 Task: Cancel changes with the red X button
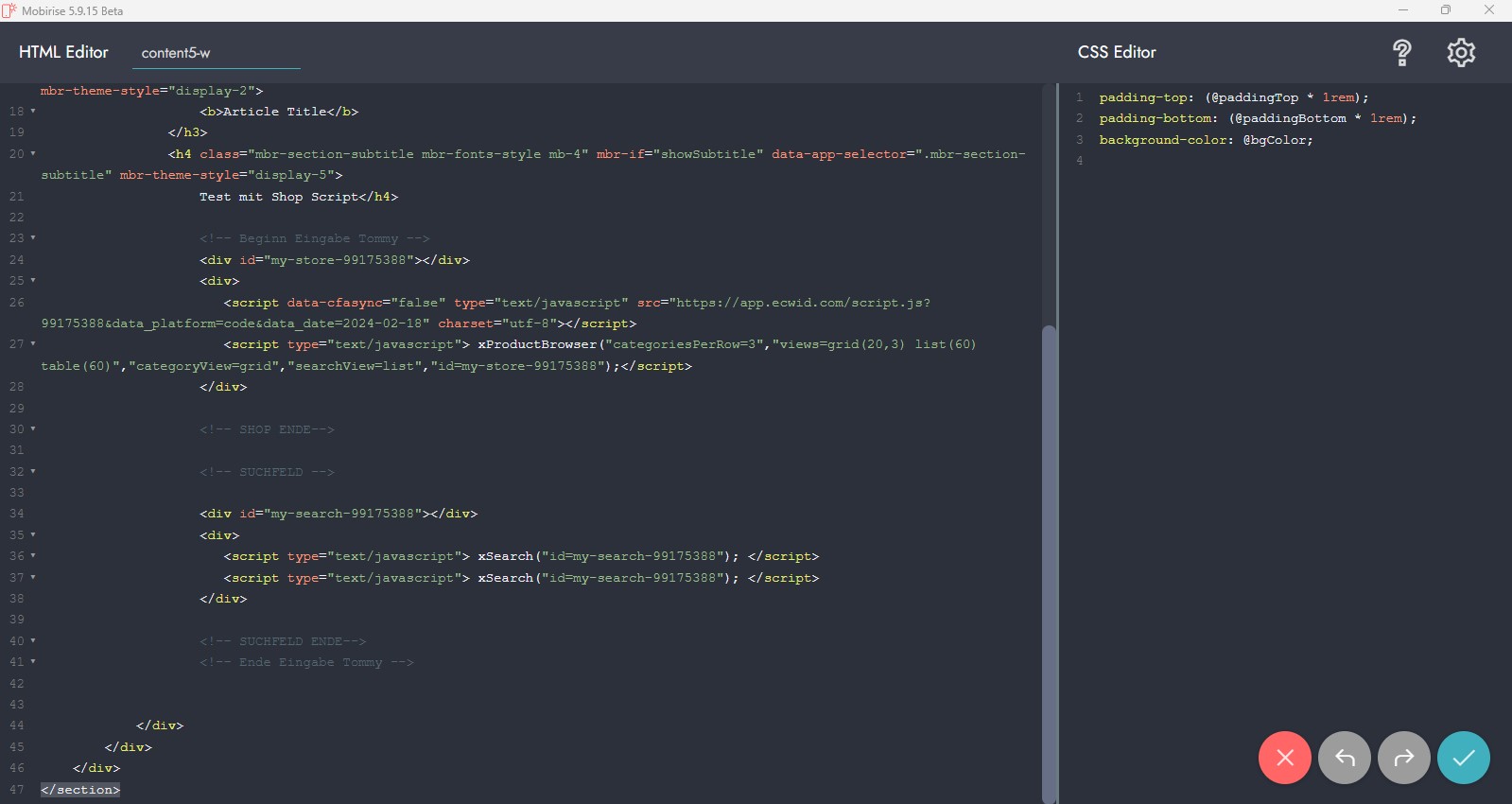pyautogui.click(x=1284, y=758)
